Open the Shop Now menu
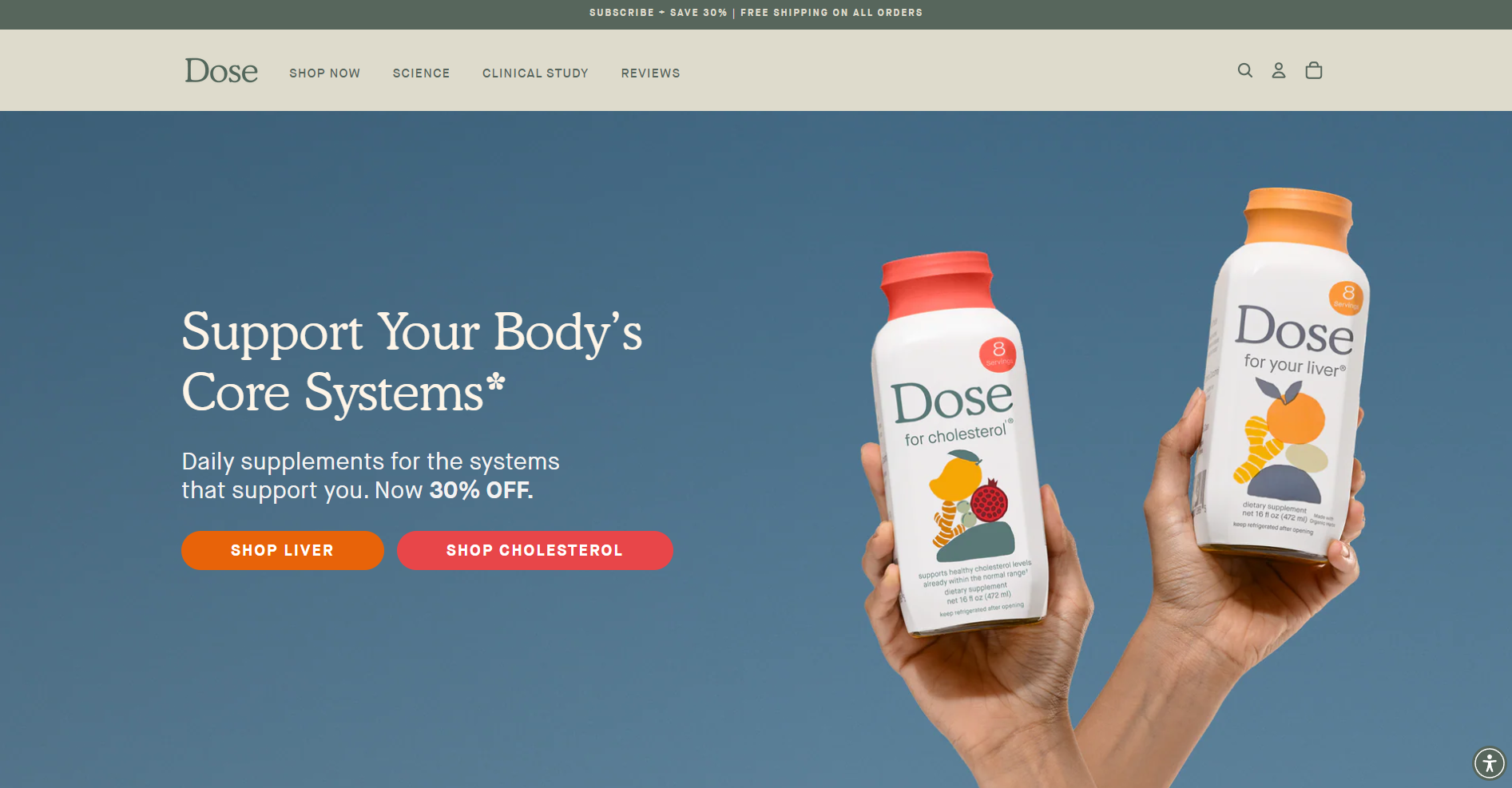 click(x=324, y=73)
